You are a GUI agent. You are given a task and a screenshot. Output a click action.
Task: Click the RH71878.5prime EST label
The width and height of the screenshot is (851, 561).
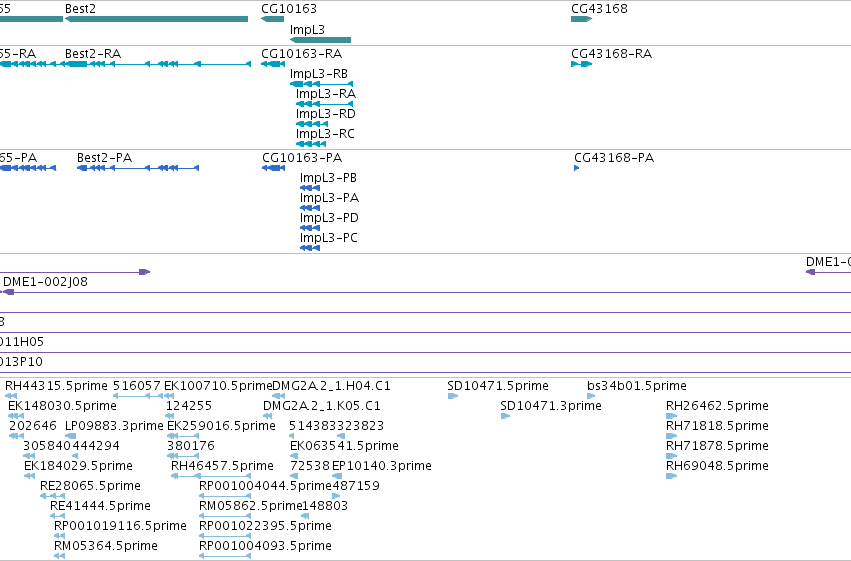pos(717,446)
